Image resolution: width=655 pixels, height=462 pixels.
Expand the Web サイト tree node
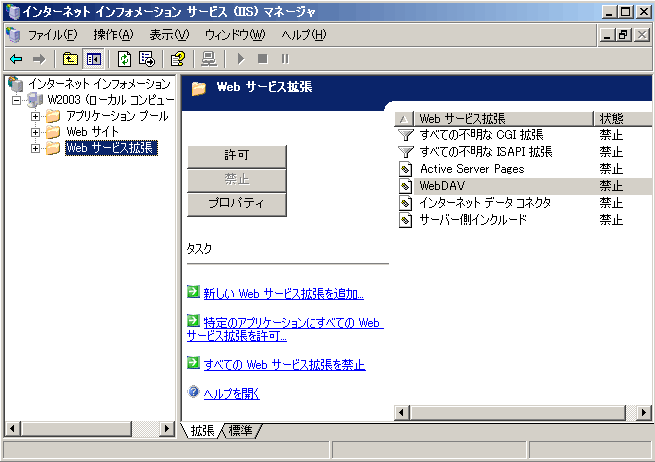[x=36, y=132]
